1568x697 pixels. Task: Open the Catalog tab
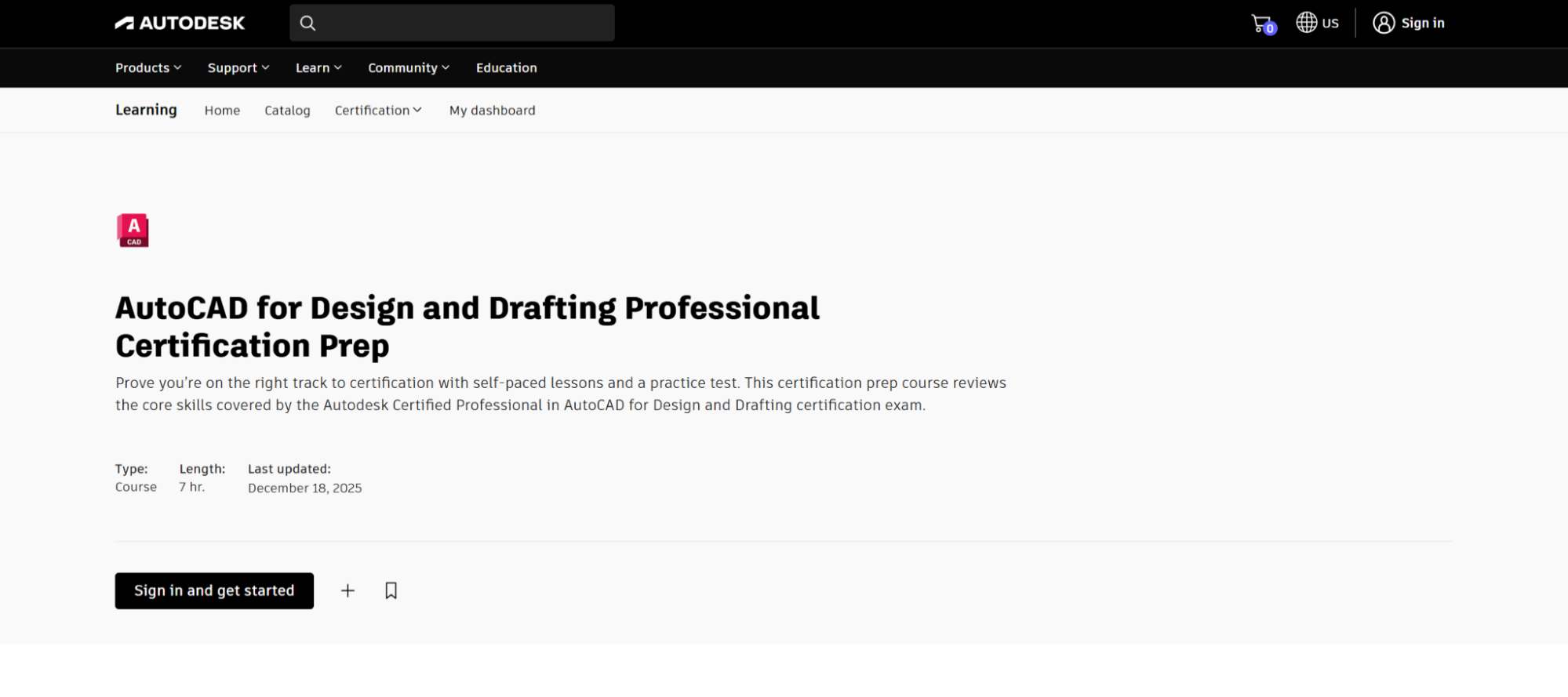pyautogui.click(x=287, y=111)
